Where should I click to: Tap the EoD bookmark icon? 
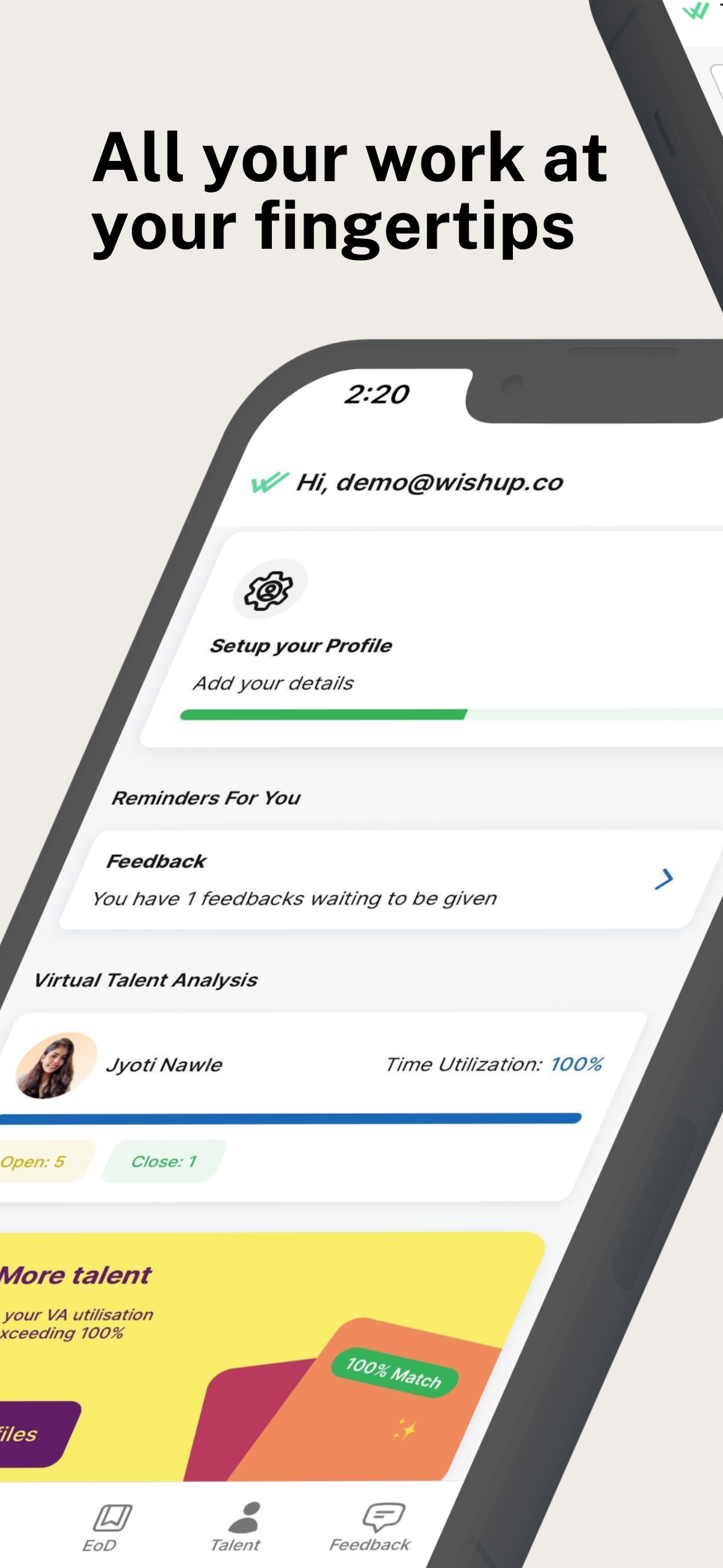[x=113, y=1517]
